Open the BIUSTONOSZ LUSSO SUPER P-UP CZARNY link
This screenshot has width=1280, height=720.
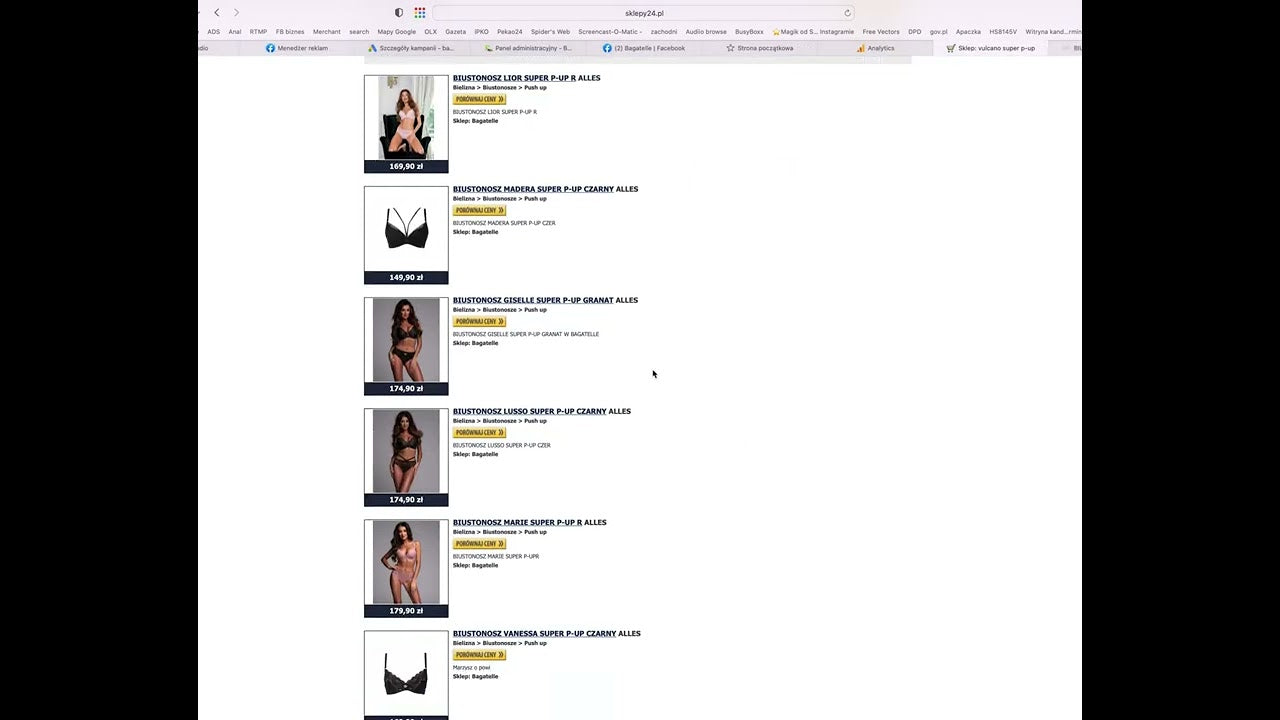[530, 411]
